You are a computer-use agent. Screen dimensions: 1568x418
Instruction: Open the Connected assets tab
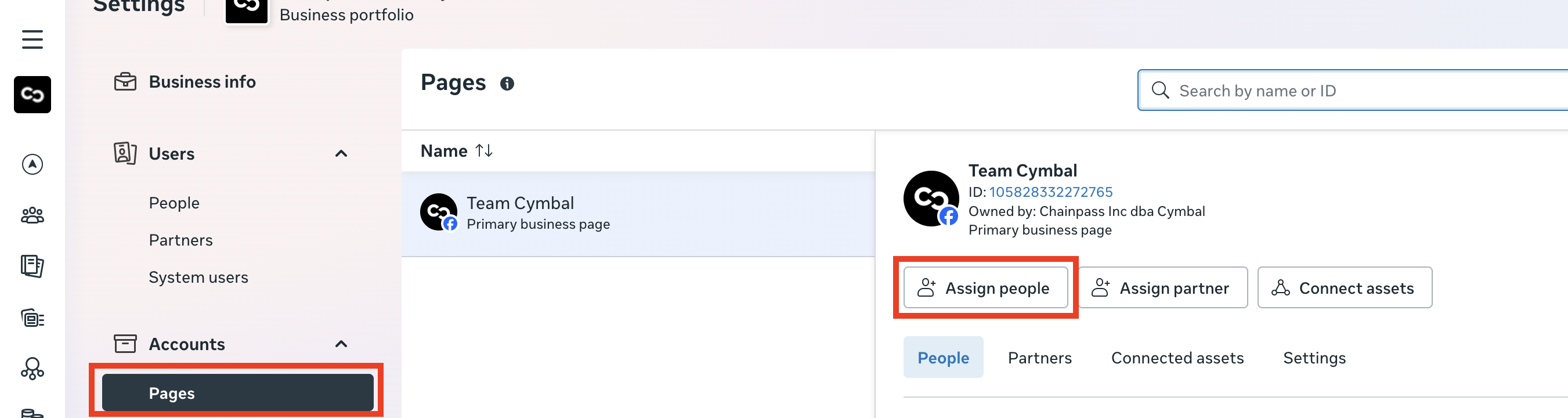(x=1177, y=358)
